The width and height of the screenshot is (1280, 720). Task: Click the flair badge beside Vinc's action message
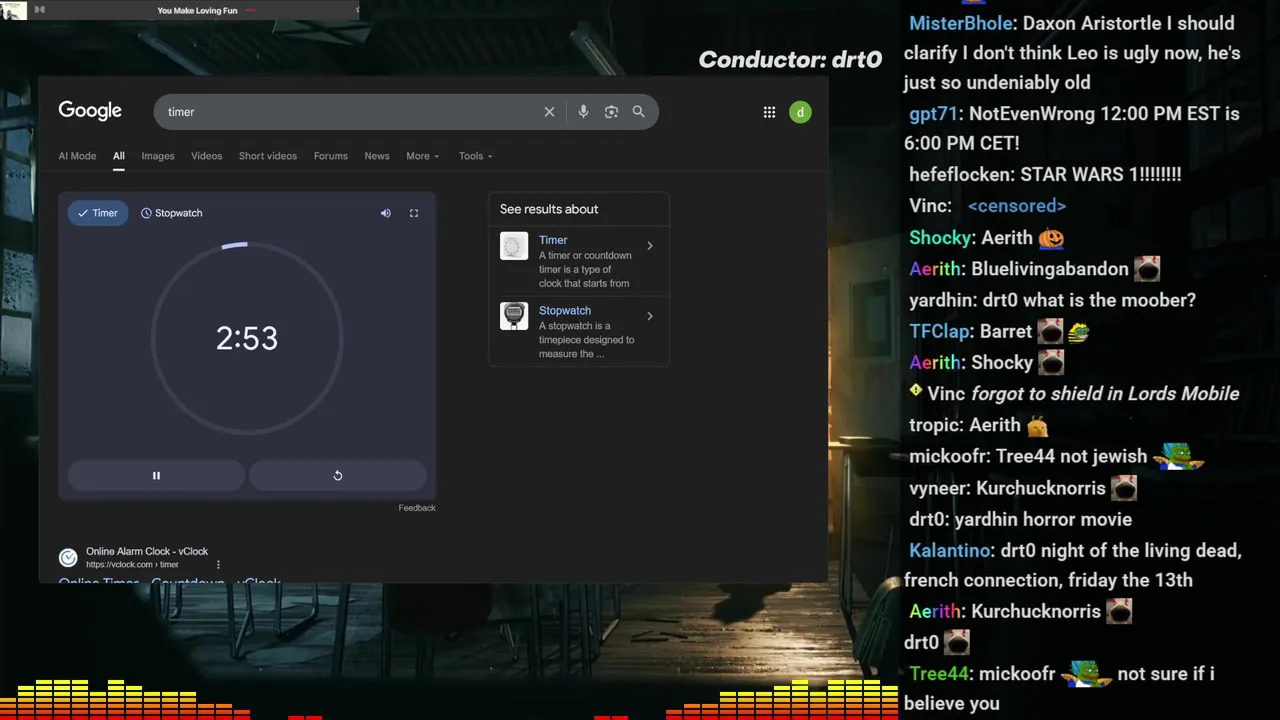tap(915, 391)
